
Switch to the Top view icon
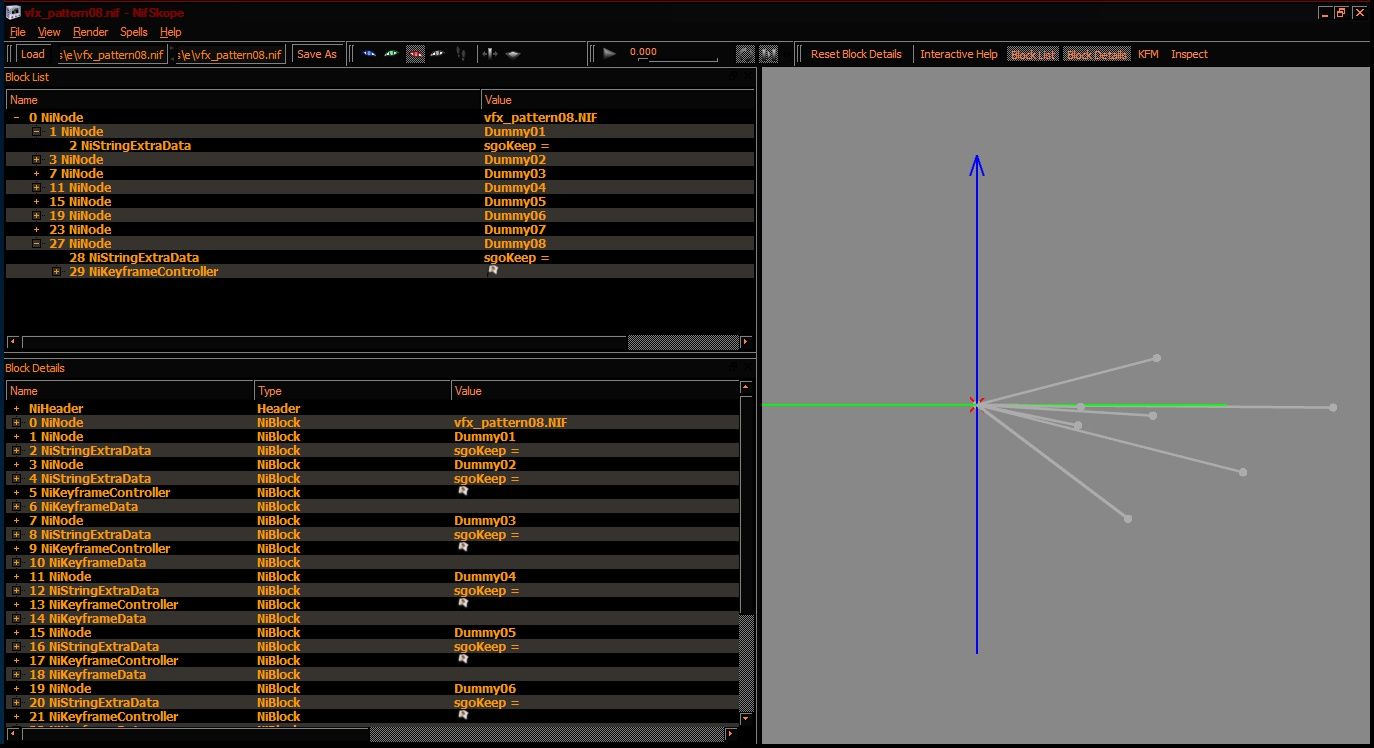[x=370, y=54]
